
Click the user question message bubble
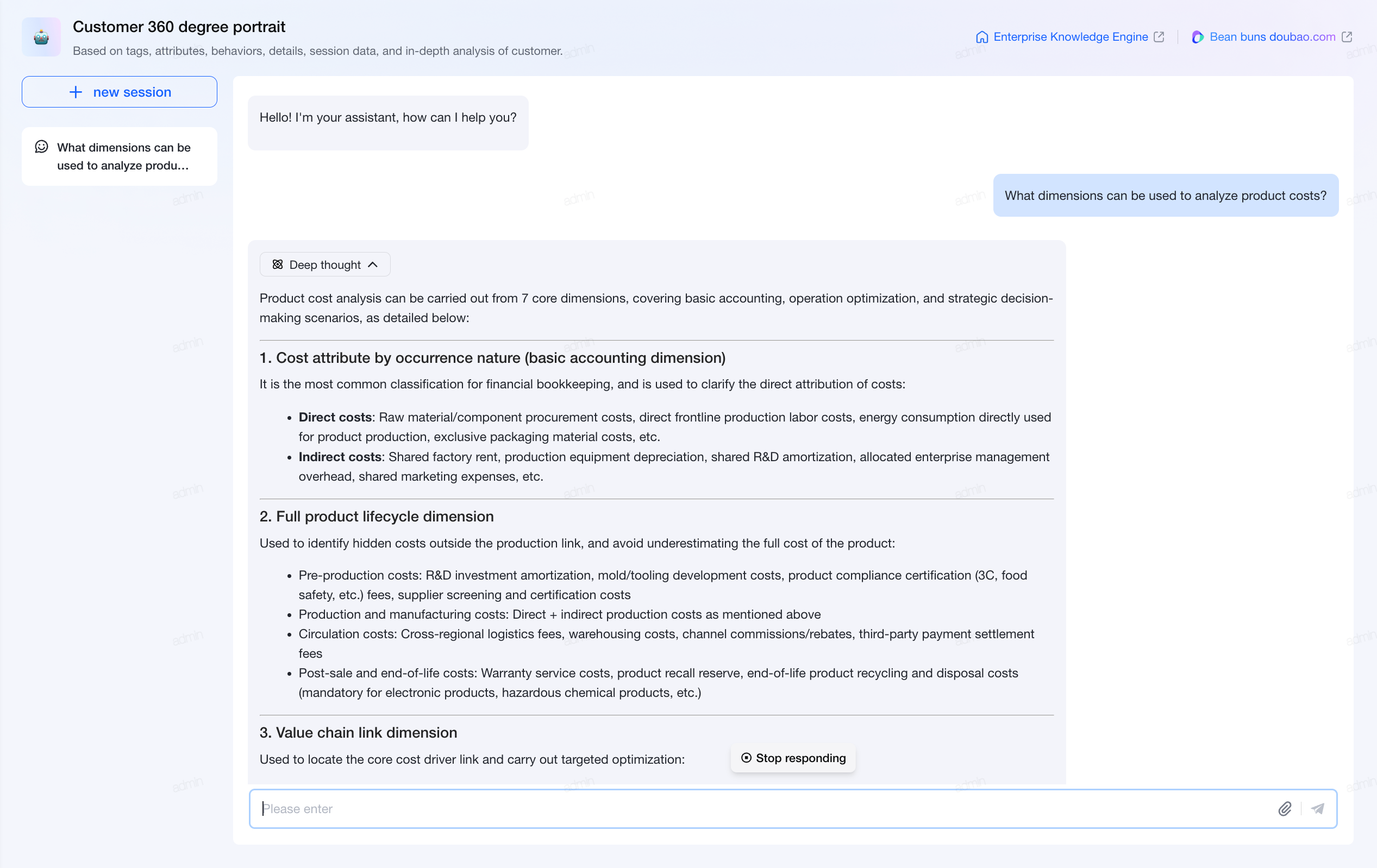[1166, 196]
